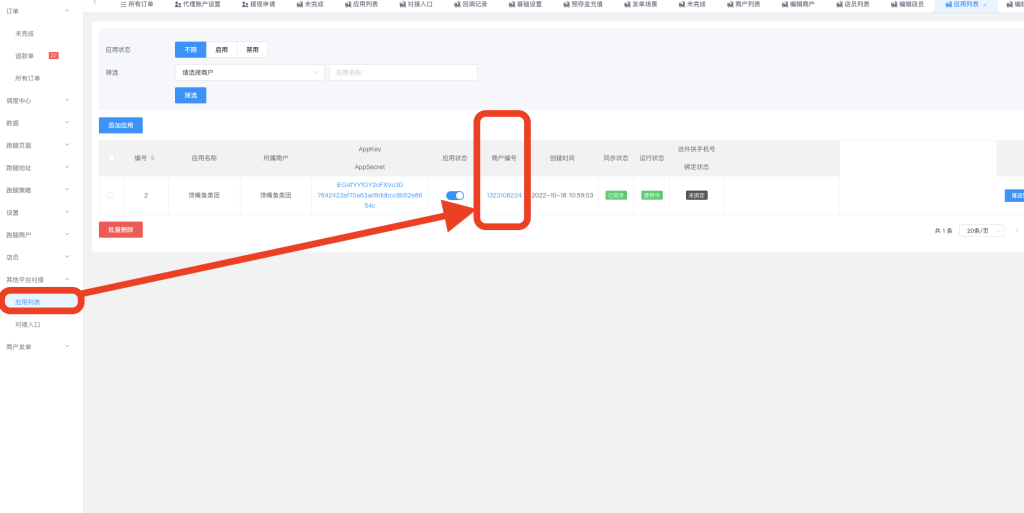The width and height of the screenshot is (1024, 513).
Task: Select the 启用 status filter
Action: (x=221, y=49)
